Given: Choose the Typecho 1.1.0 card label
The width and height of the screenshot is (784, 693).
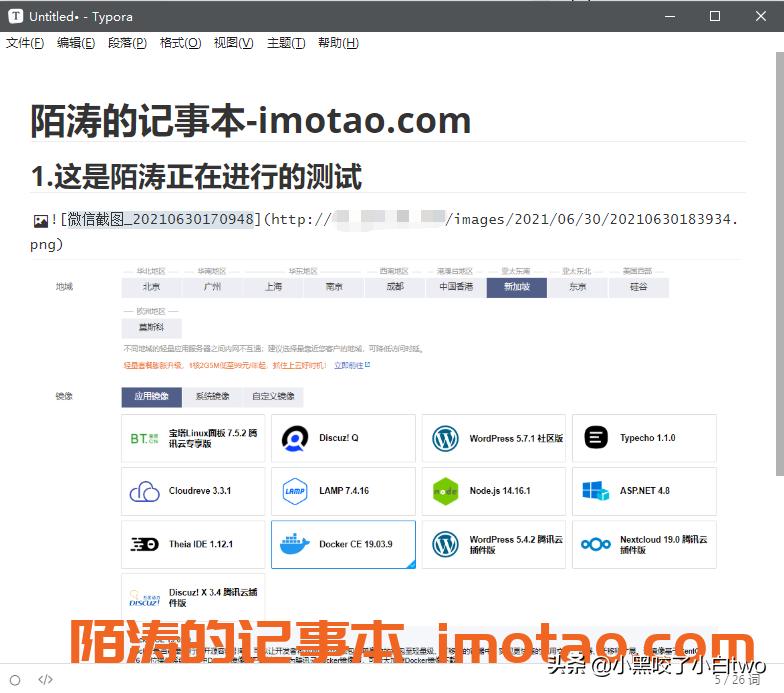Looking at the screenshot, I should (648, 438).
